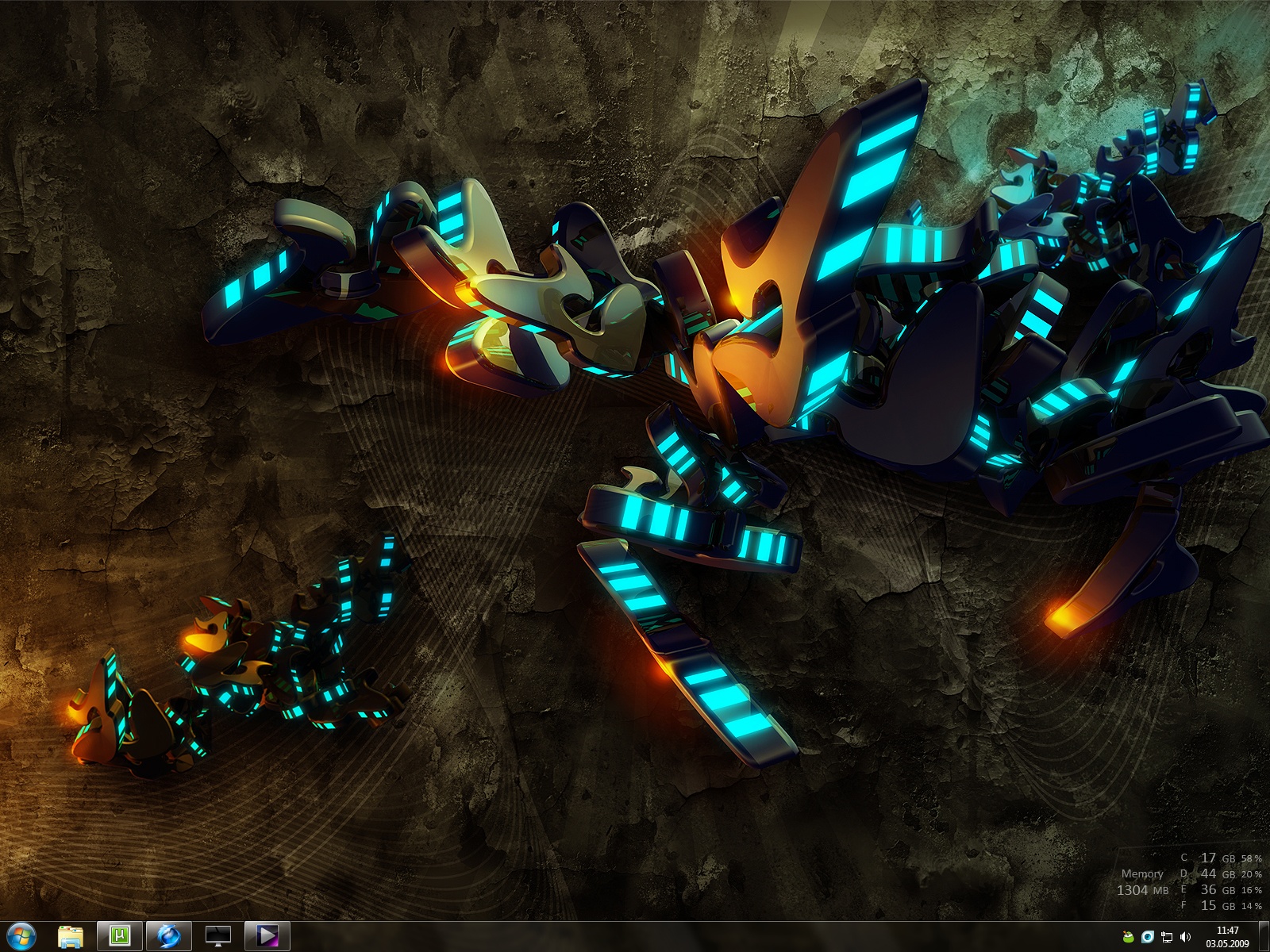Viewport: 1270px width, 952px height.
Task: Click the black monitor icon on taskbar
Action: coord(217,937)
